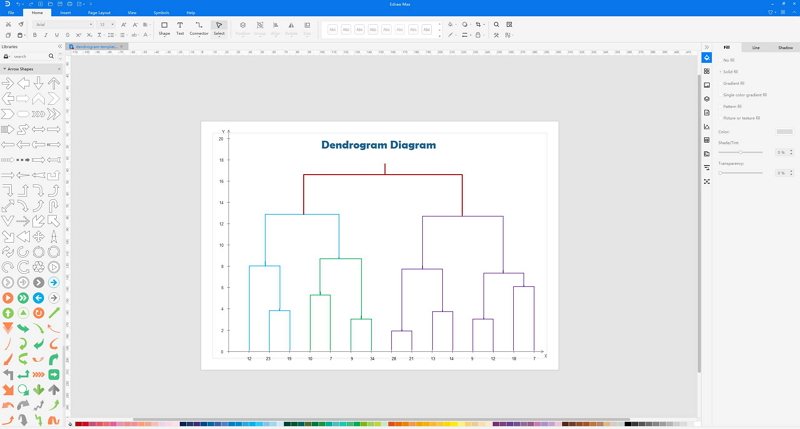Pick the orange circle play arrow shape
The height and width of the screenshot is (429, 800).
(8, 298)
